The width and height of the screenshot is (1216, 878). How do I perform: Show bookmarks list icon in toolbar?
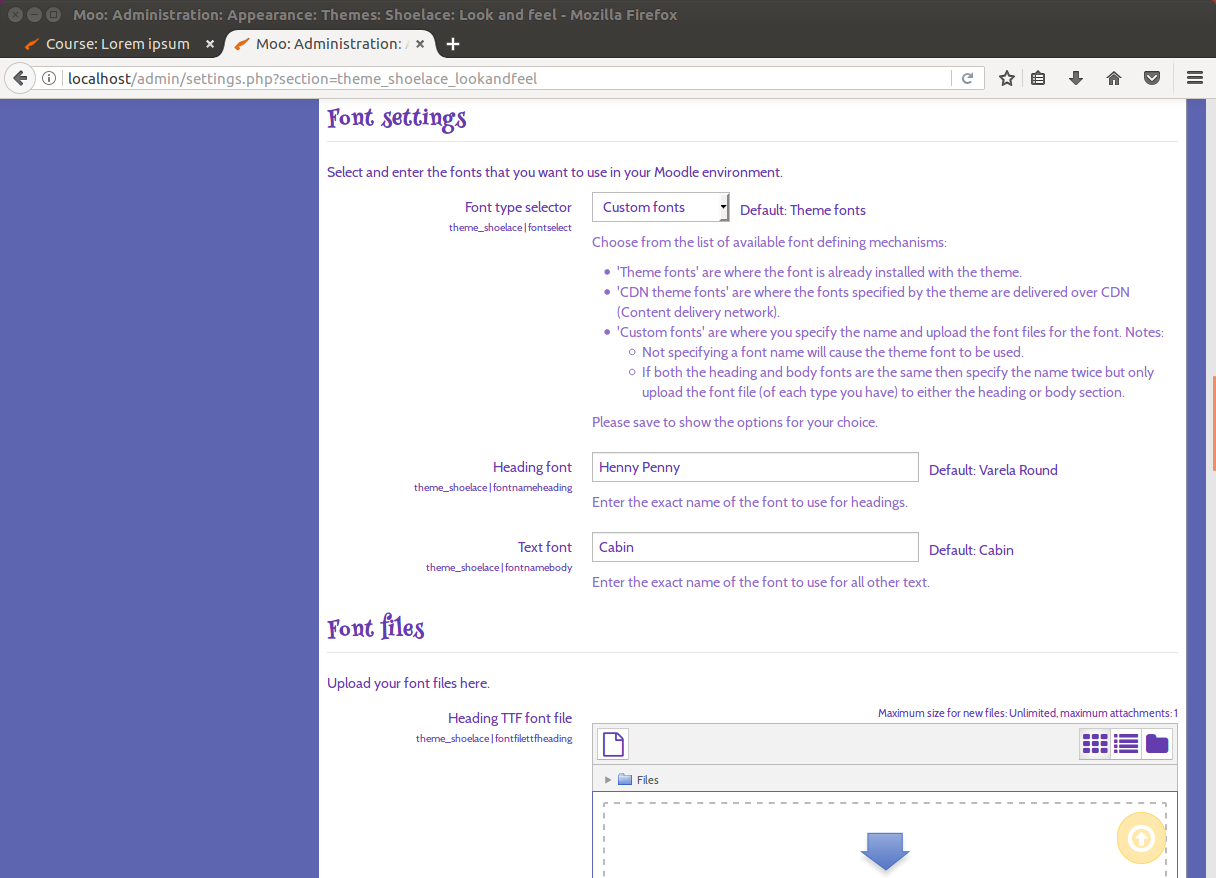pos(1038,78)
